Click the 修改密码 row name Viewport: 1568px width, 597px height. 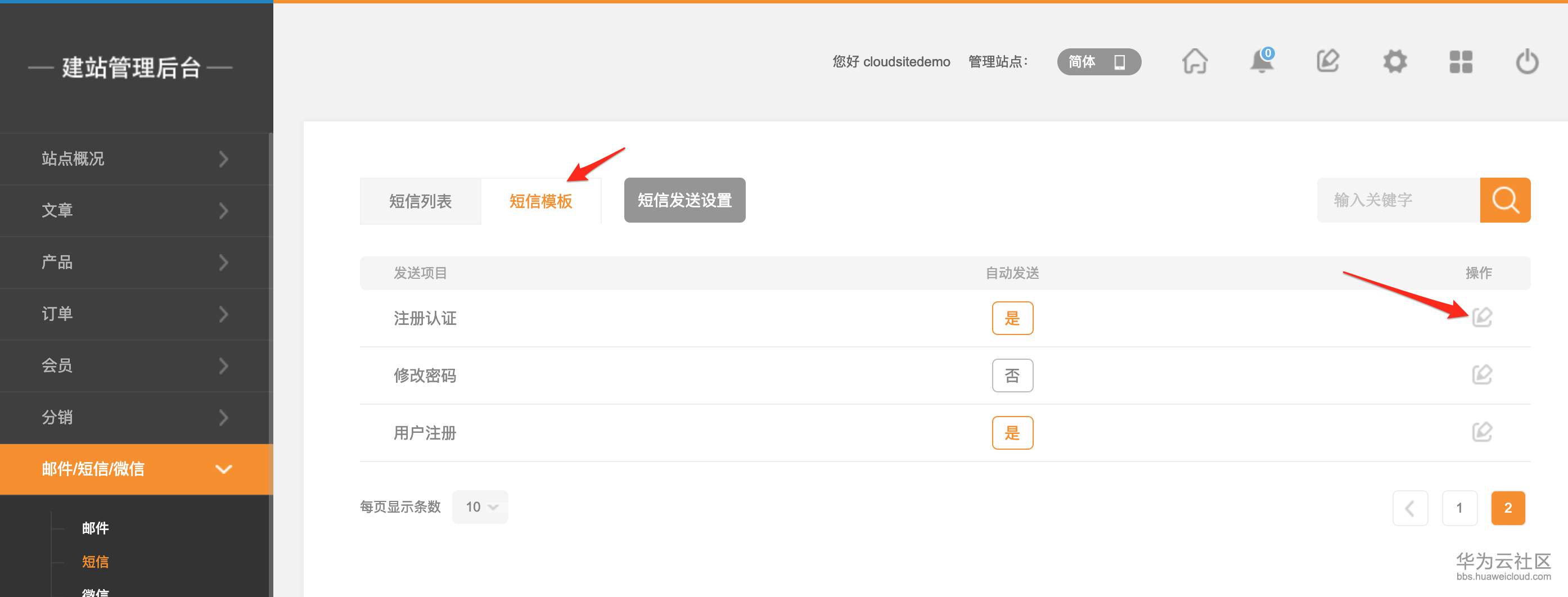coord(425,376)
